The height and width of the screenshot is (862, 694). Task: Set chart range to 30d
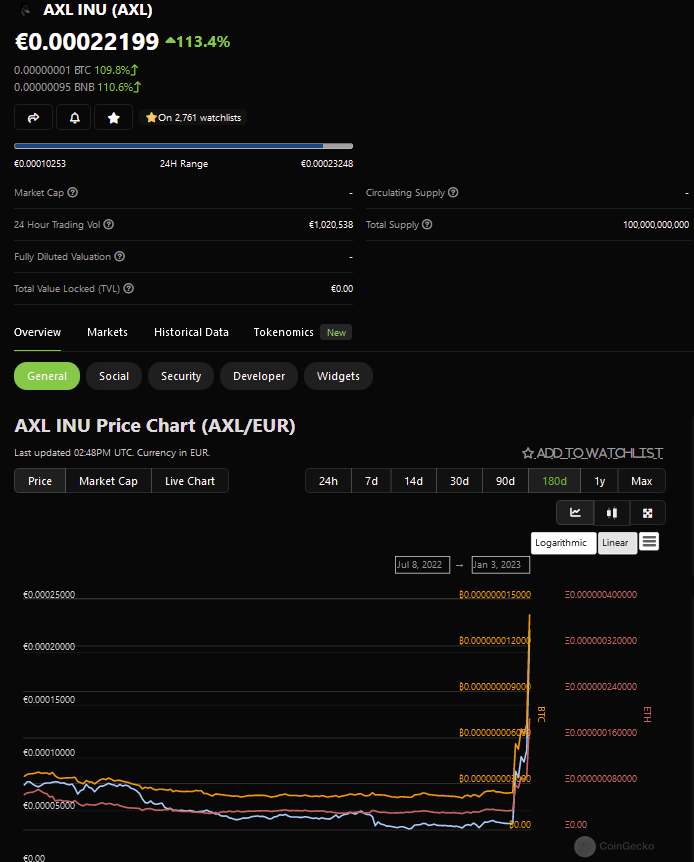coord(459,481)
